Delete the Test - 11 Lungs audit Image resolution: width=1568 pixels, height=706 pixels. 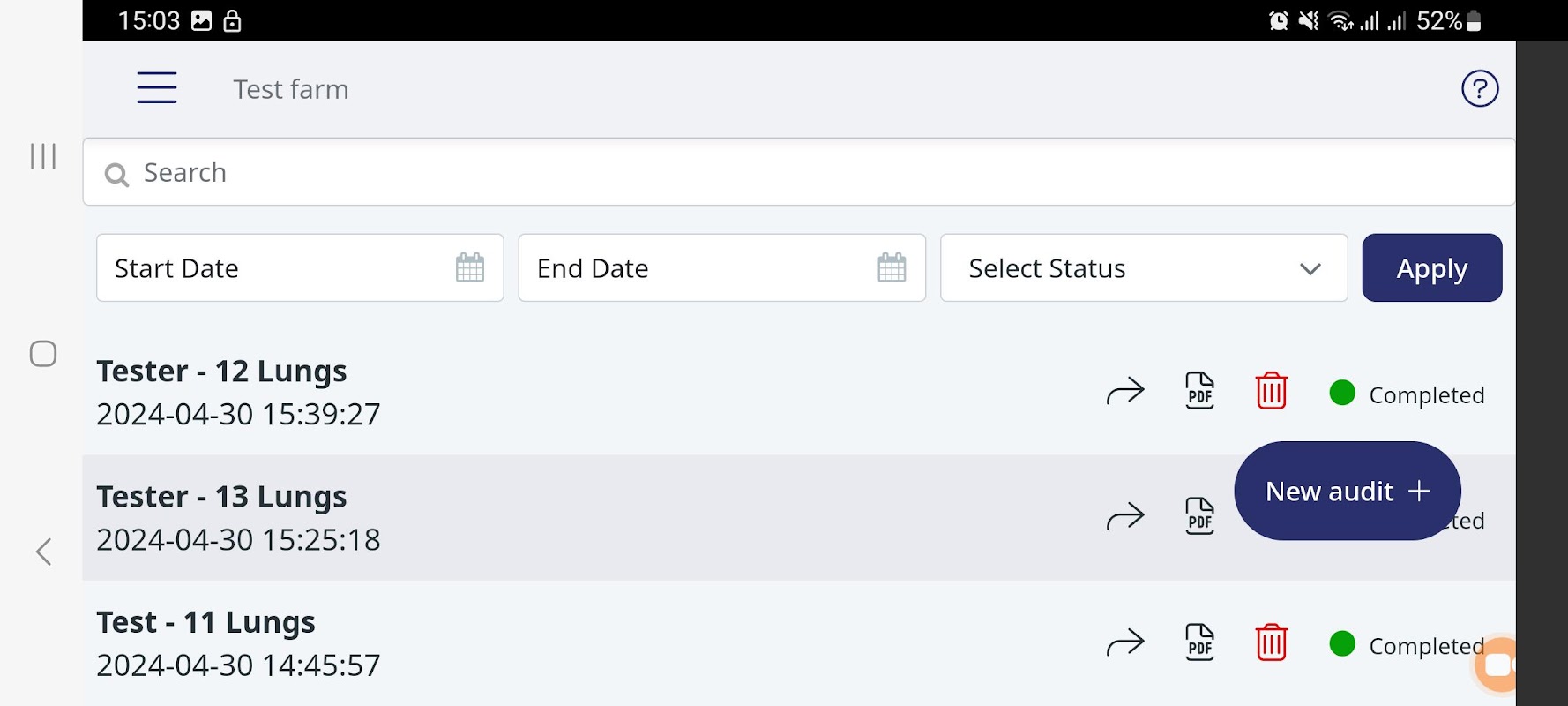coord(1271,642)
